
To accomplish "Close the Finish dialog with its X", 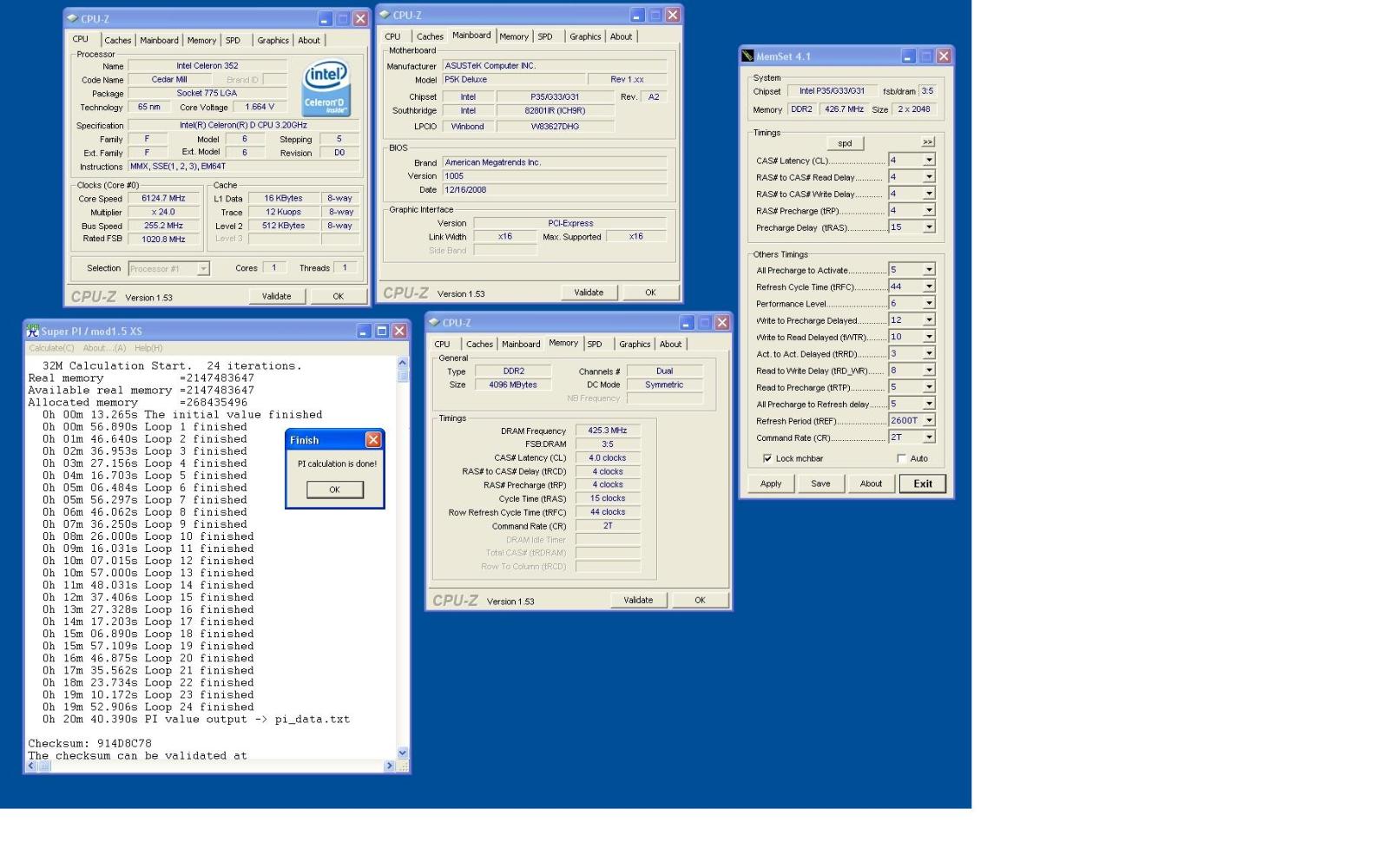I will pos(373,440).
